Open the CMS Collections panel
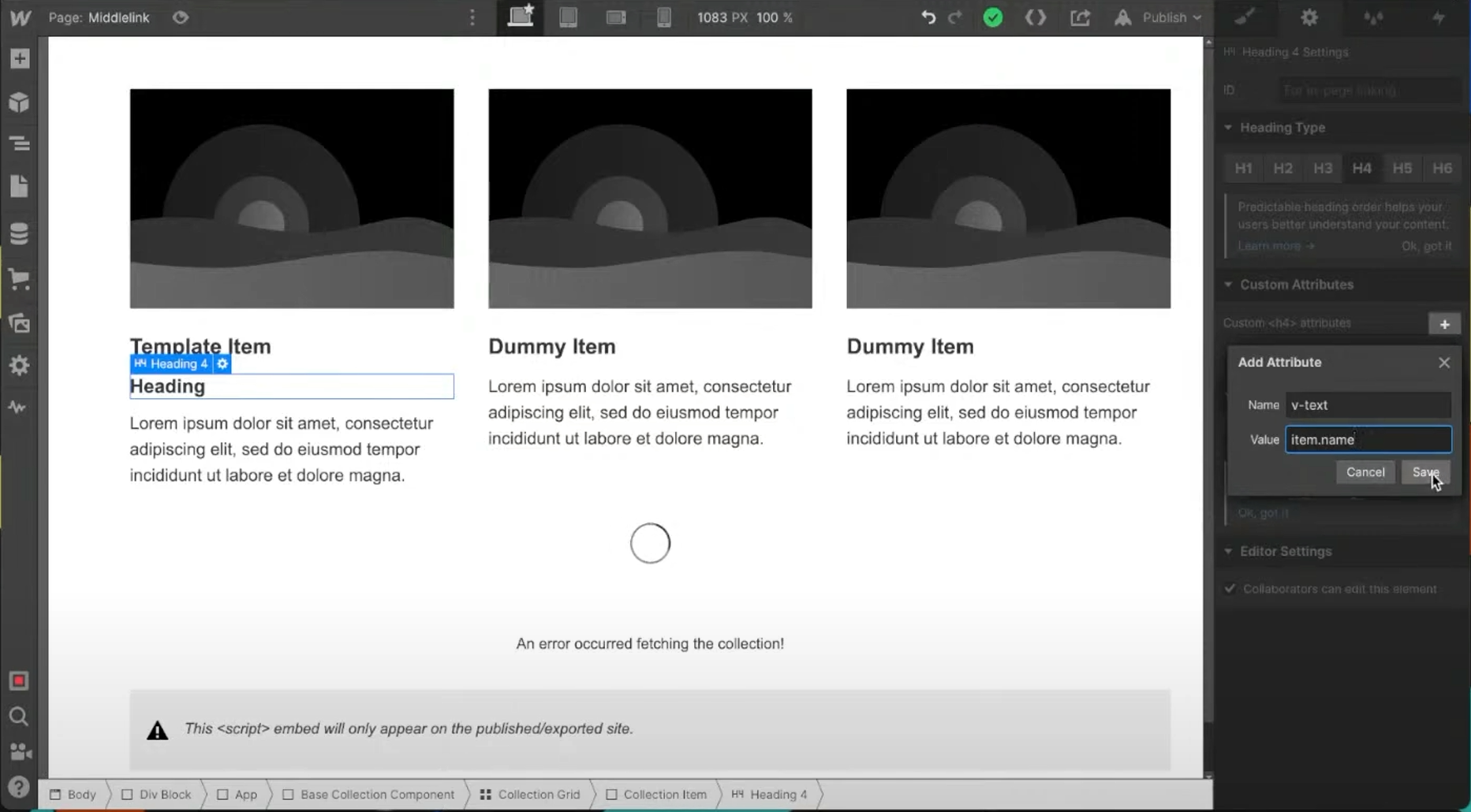This screenshot has width=1471, height=812. [x=20, y=233]
